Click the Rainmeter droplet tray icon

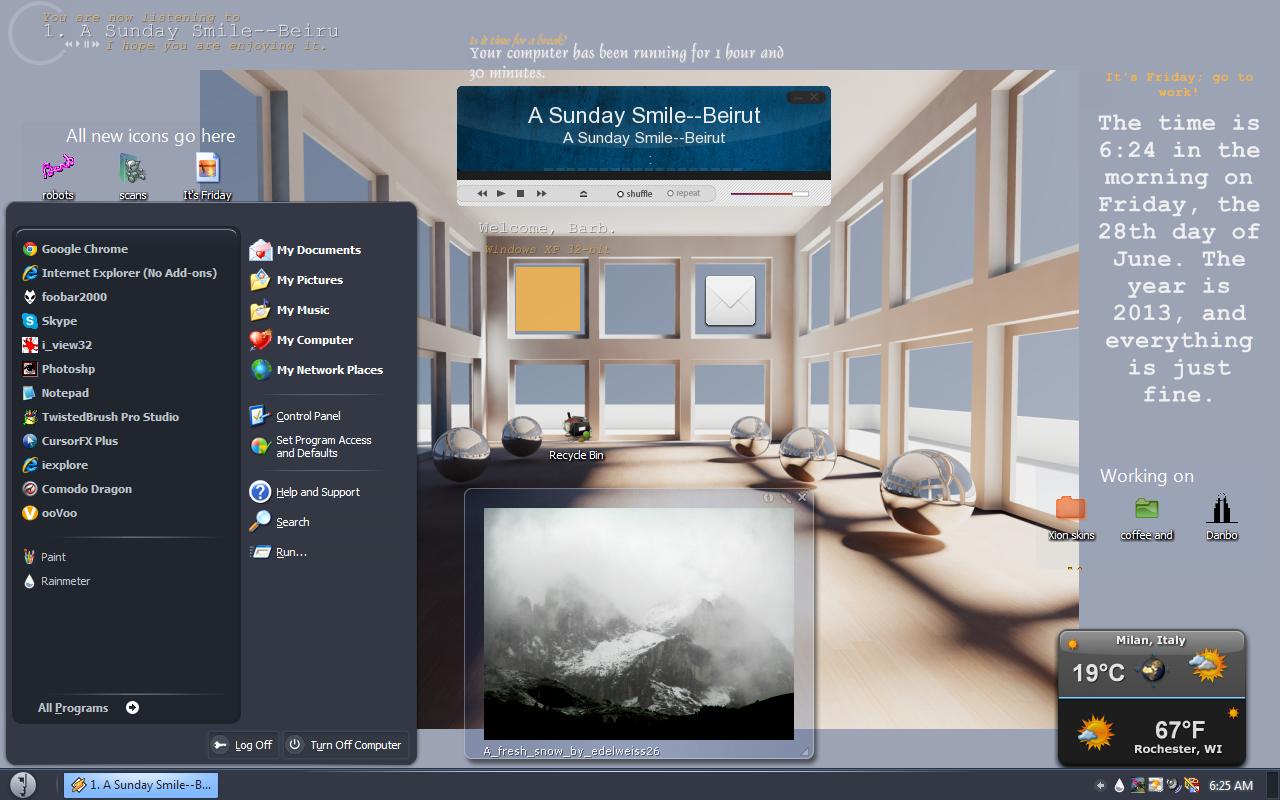tap(1119, 785)
